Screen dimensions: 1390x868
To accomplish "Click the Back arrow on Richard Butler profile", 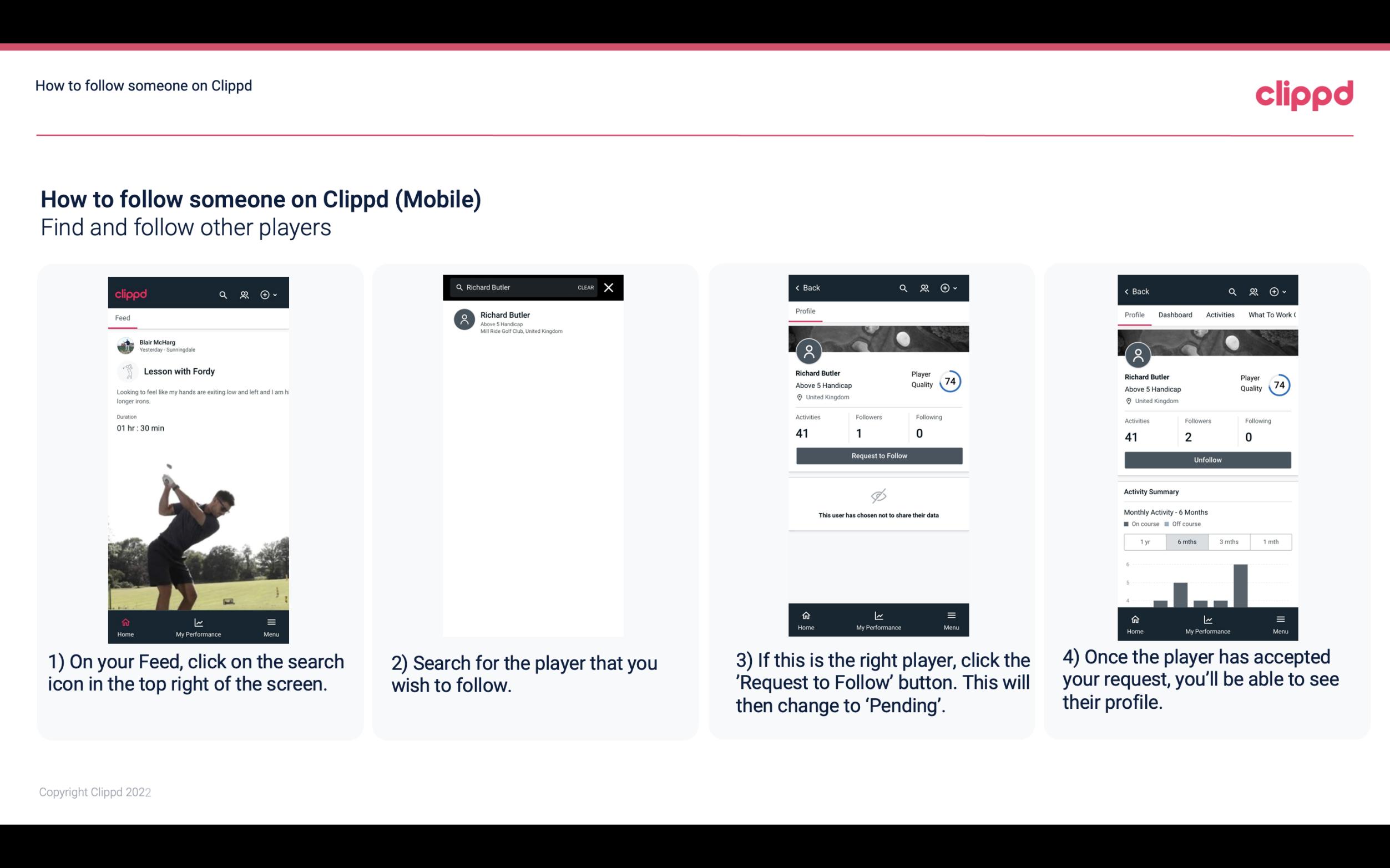I will click(x=800, y=288).
